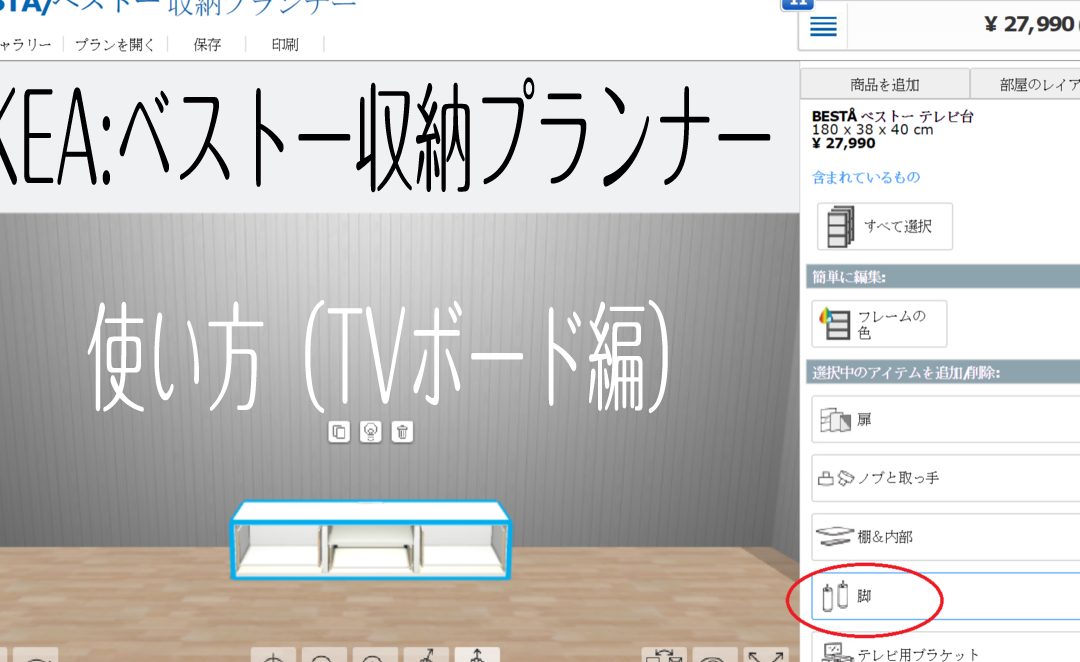Click プランを開く in the top menu
This screenshot has height=662, width=1080.
pyautogui.click(x=114, y=45)
